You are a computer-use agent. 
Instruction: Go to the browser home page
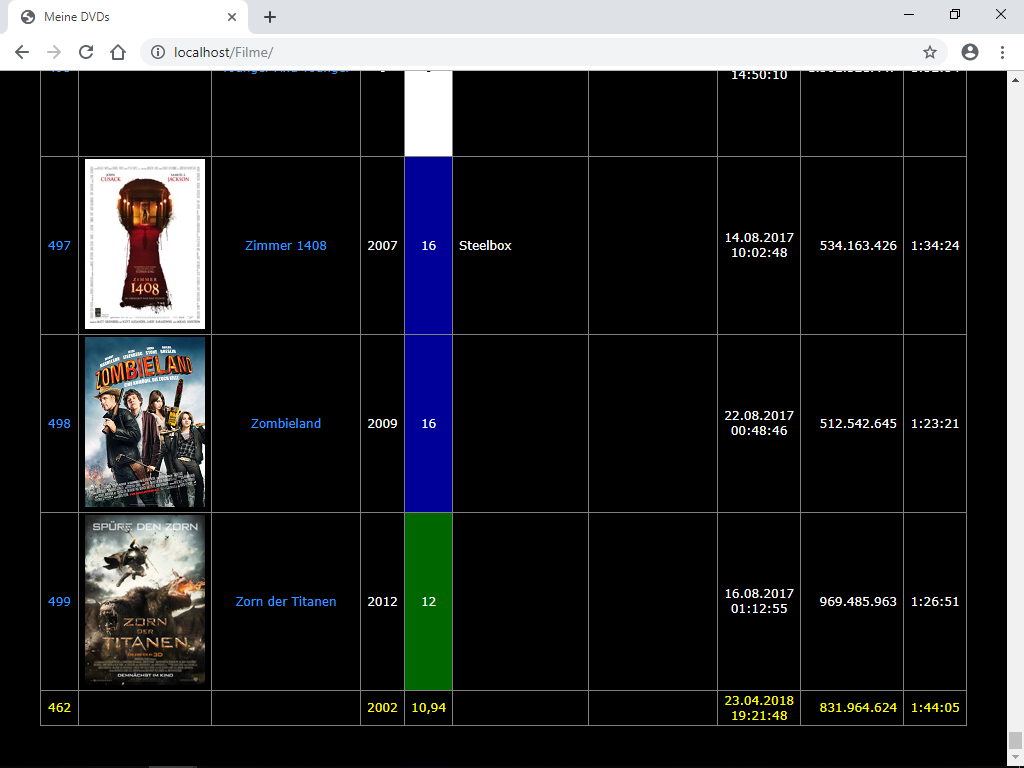tap(118, 52)
